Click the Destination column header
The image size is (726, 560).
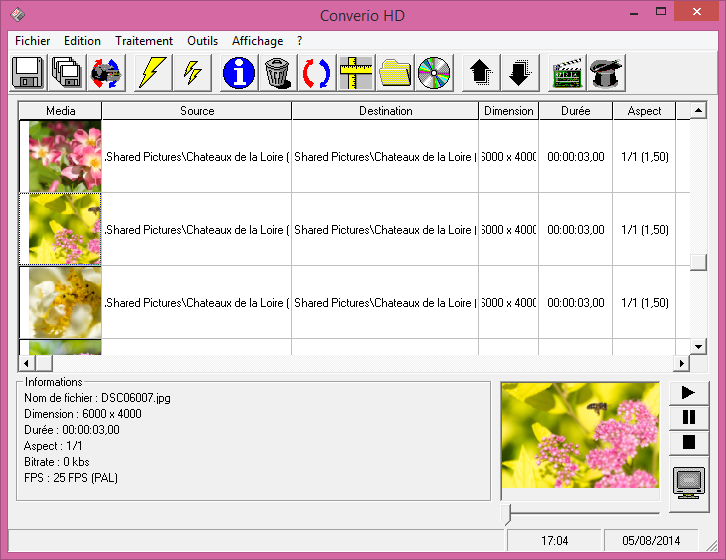[385, 111]
